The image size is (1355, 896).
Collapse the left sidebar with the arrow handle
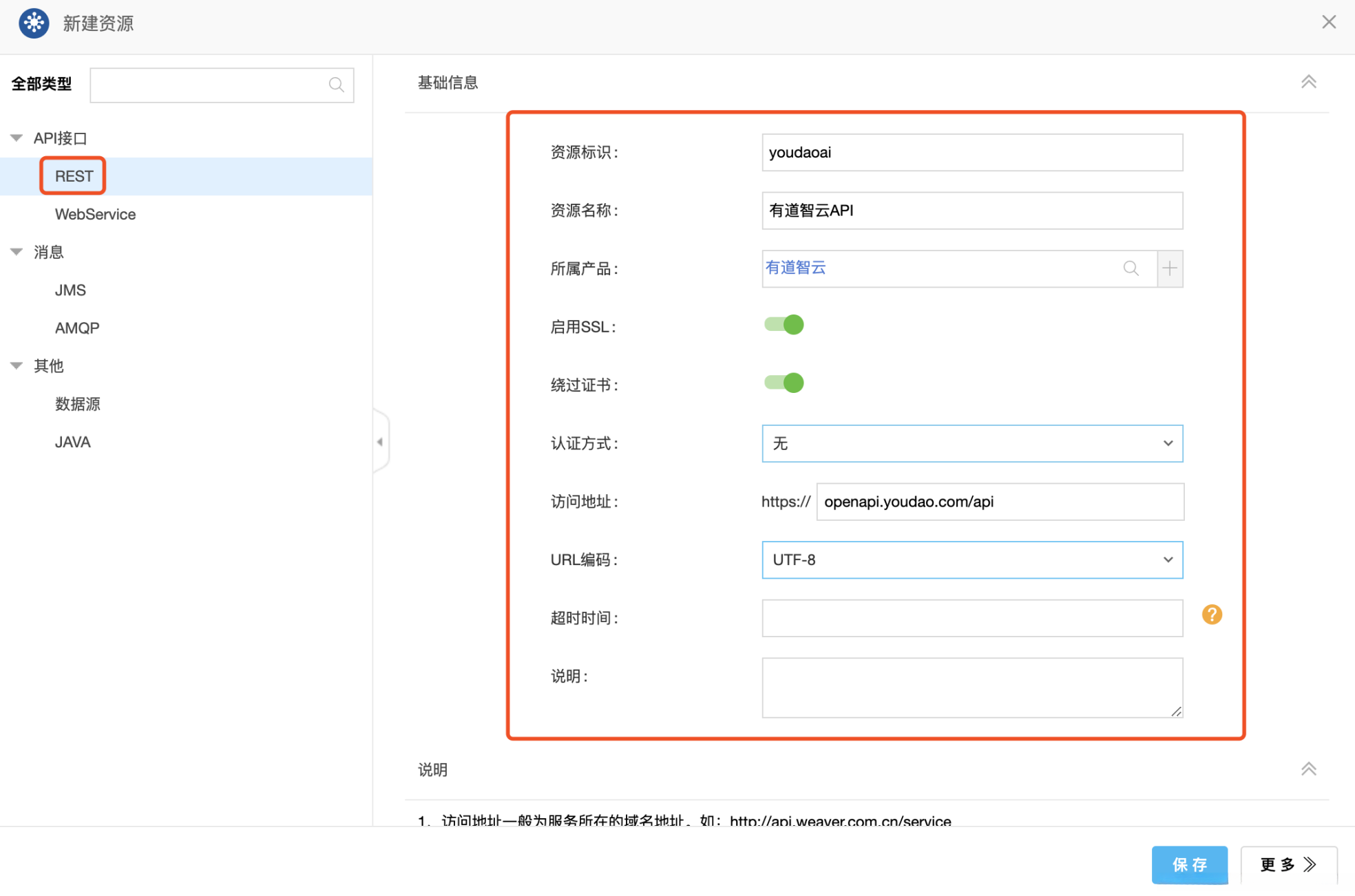pos(381,441)
